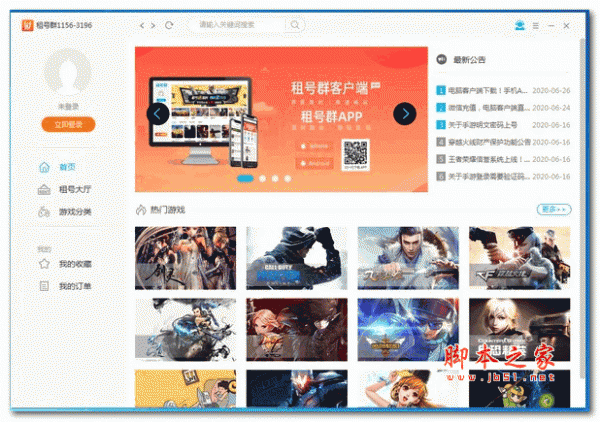Click the speaker icon beside 最新公告
This screenshot has width=600, height=422.
point(442,59)
